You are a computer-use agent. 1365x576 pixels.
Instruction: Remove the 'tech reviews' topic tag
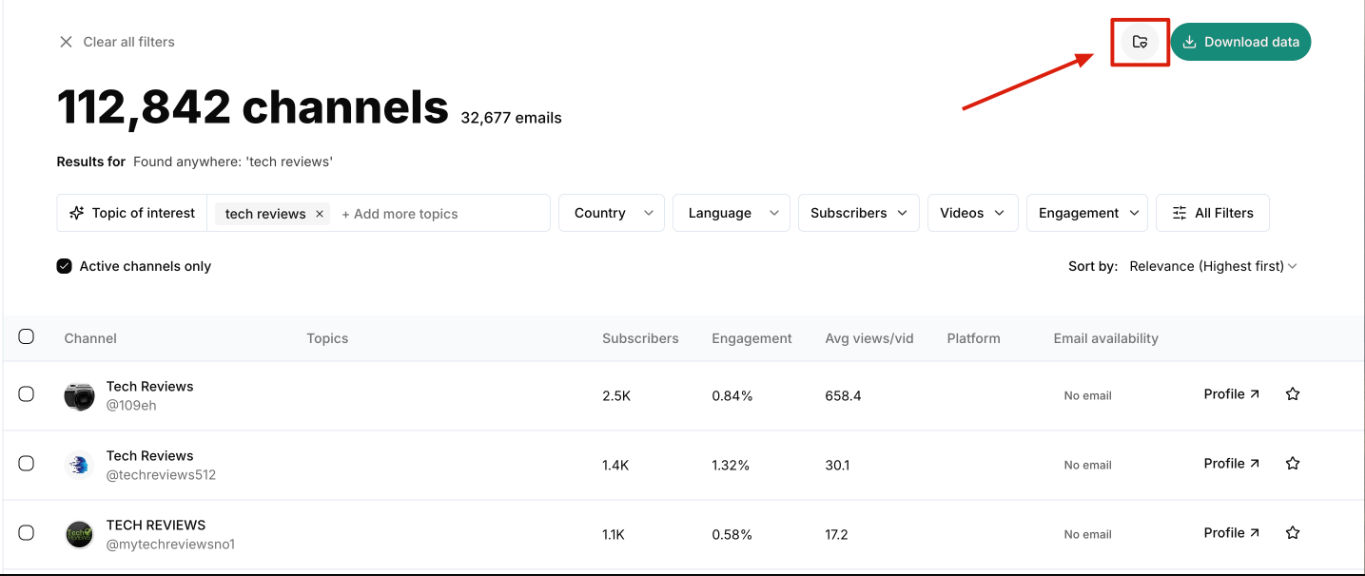[320, 214]
